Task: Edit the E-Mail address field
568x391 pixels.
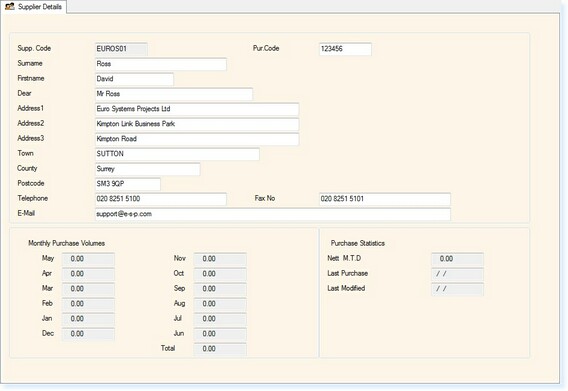Action: (x=273, y=214)
